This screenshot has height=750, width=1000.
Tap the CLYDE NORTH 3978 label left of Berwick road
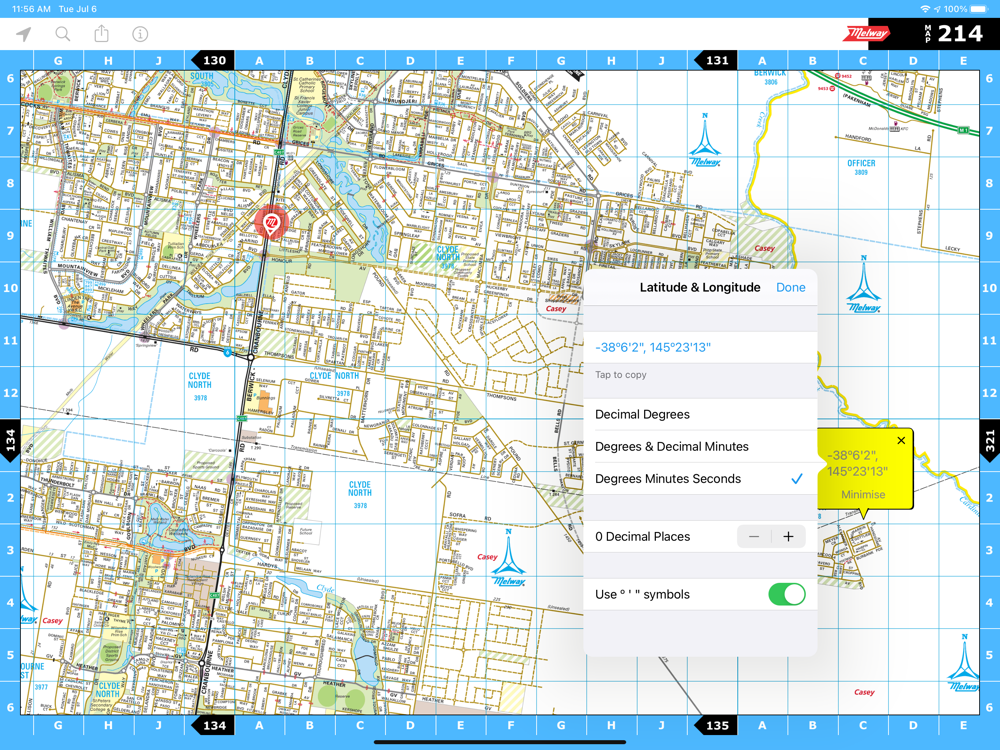click(x=200, y=386)
